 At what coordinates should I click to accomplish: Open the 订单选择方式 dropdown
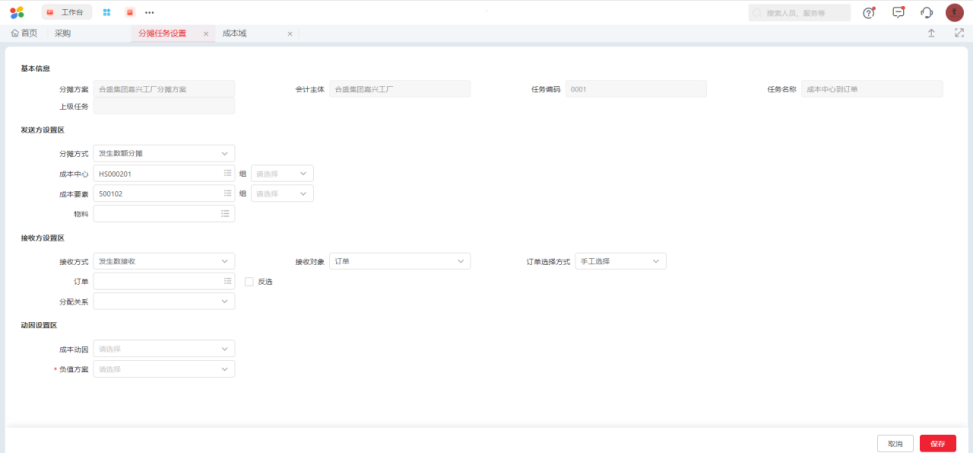(621, 261)
